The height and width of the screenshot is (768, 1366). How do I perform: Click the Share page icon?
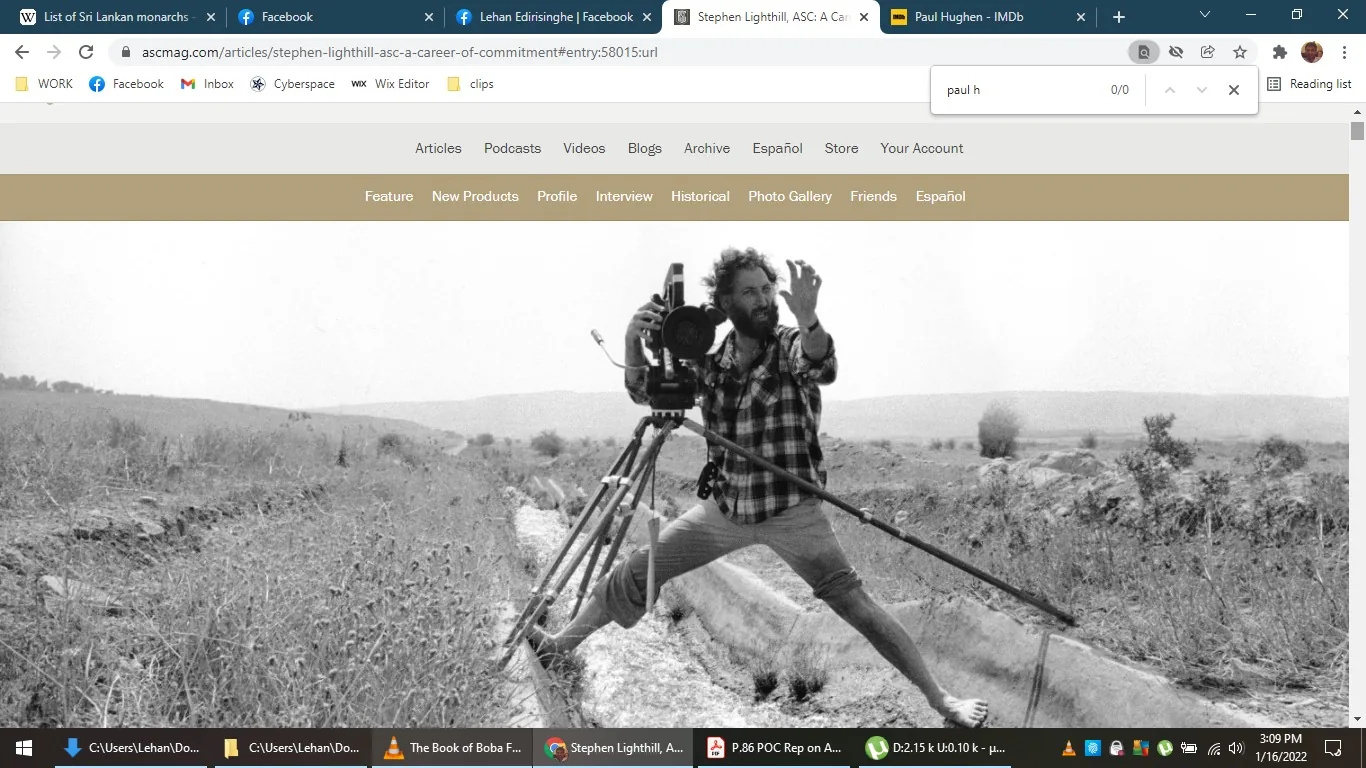pyautogui.click(x=1207, y=52)
